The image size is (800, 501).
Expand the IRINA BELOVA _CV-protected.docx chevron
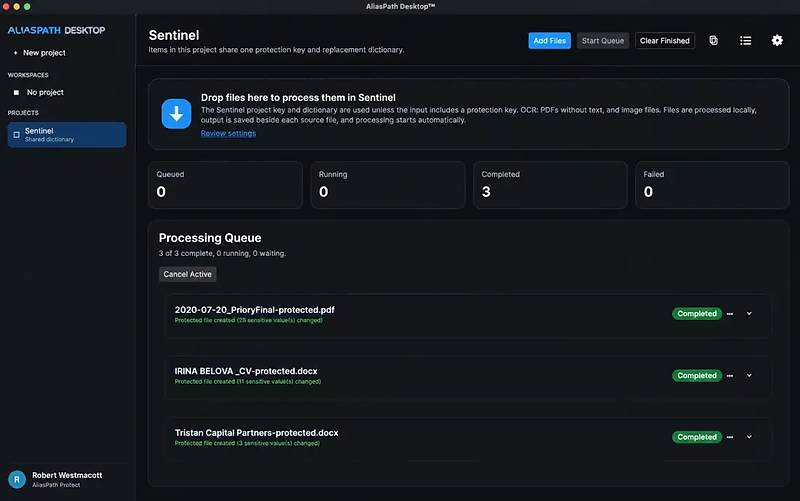(x=749, y=375)
